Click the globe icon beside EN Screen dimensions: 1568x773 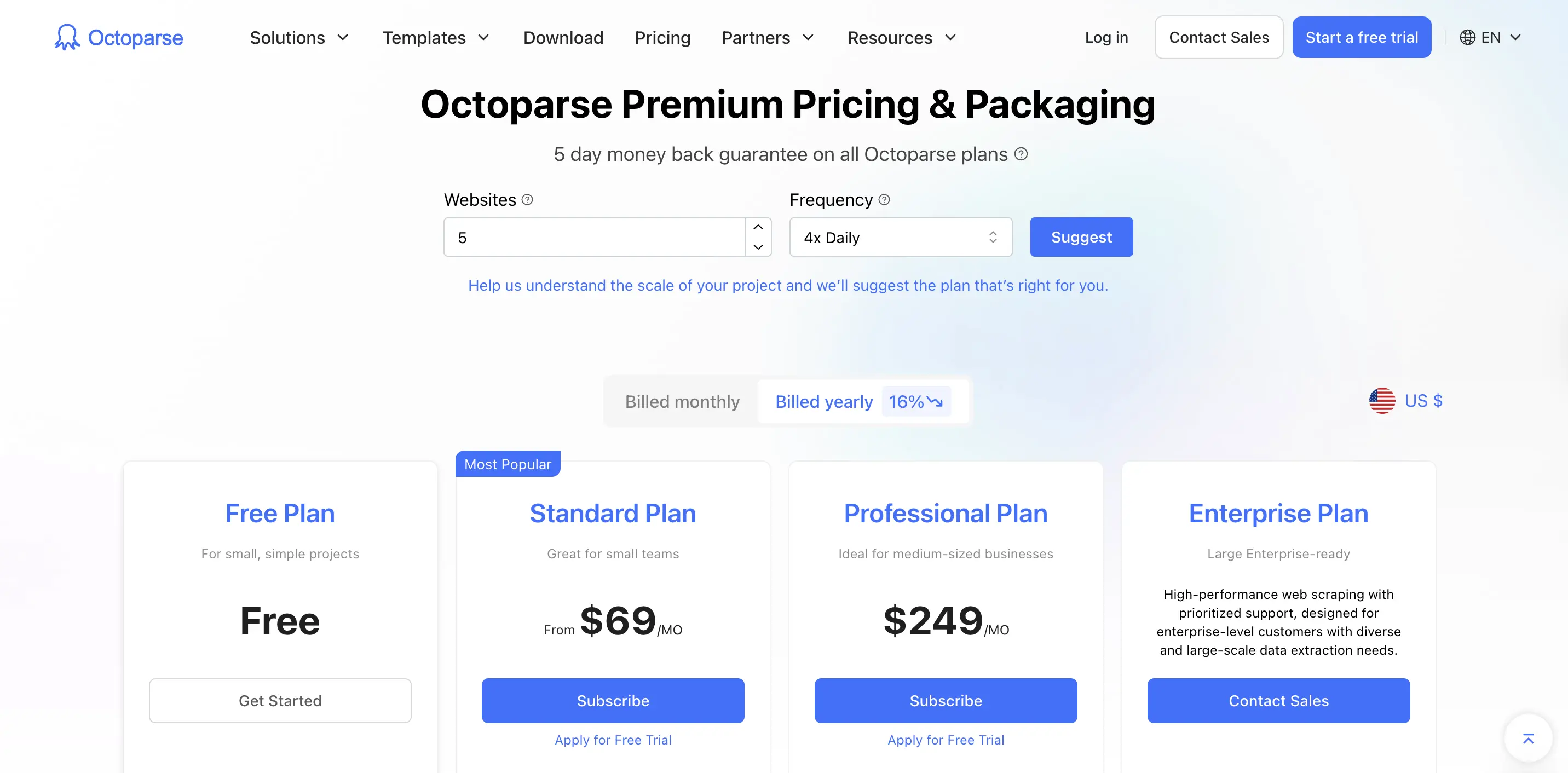coord(1467,37)
